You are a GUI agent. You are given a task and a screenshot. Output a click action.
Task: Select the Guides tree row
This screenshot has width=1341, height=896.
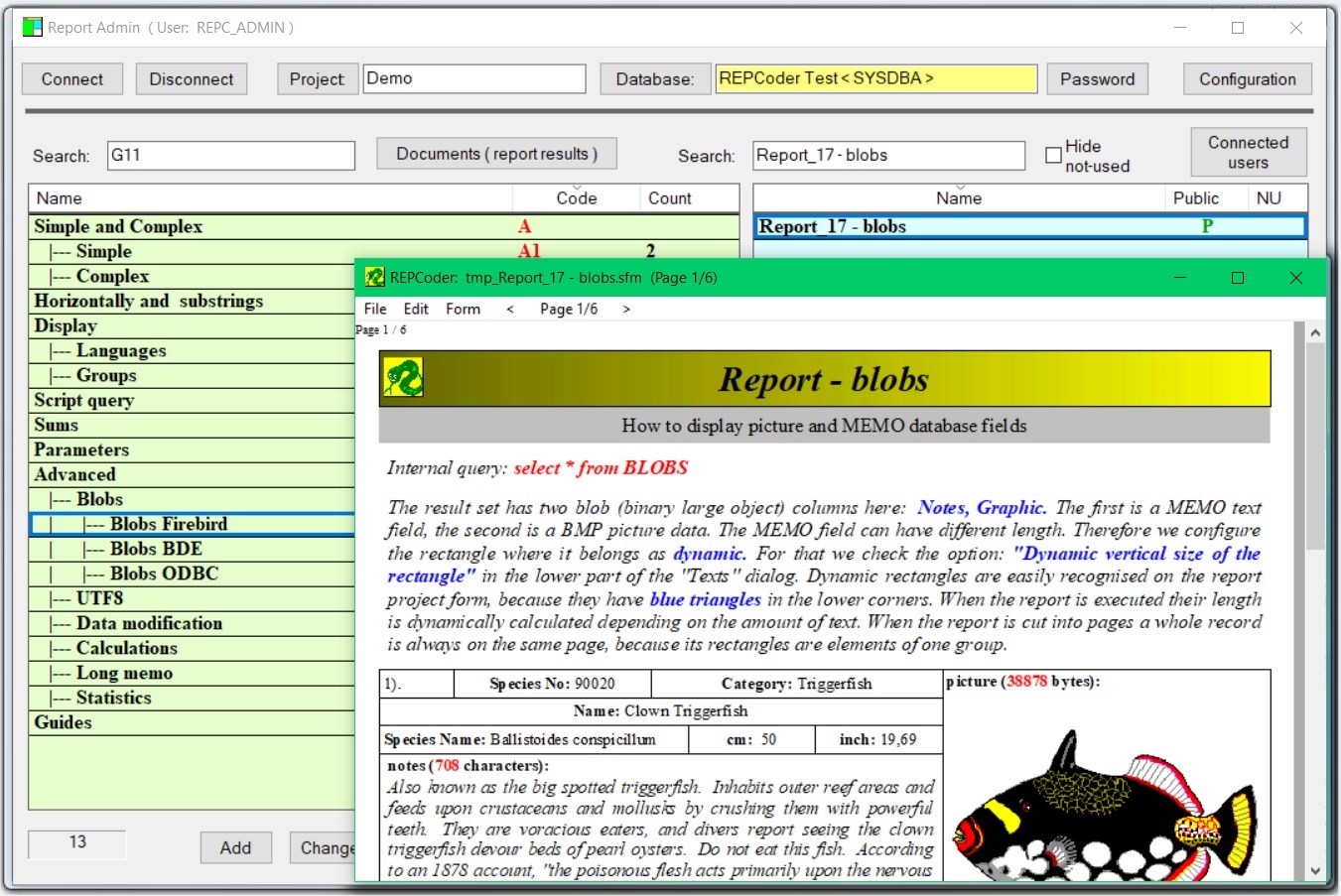pyautogui.click(x=192, y=722)
